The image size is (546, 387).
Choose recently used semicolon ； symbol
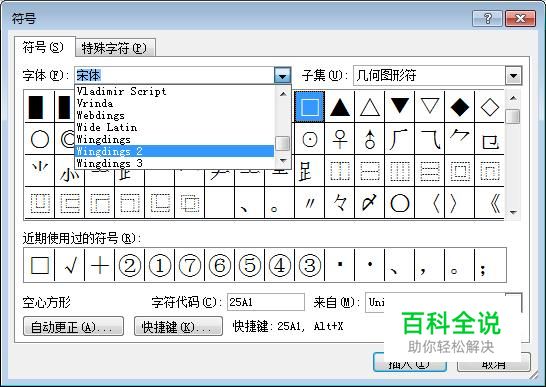coord(489,265)
